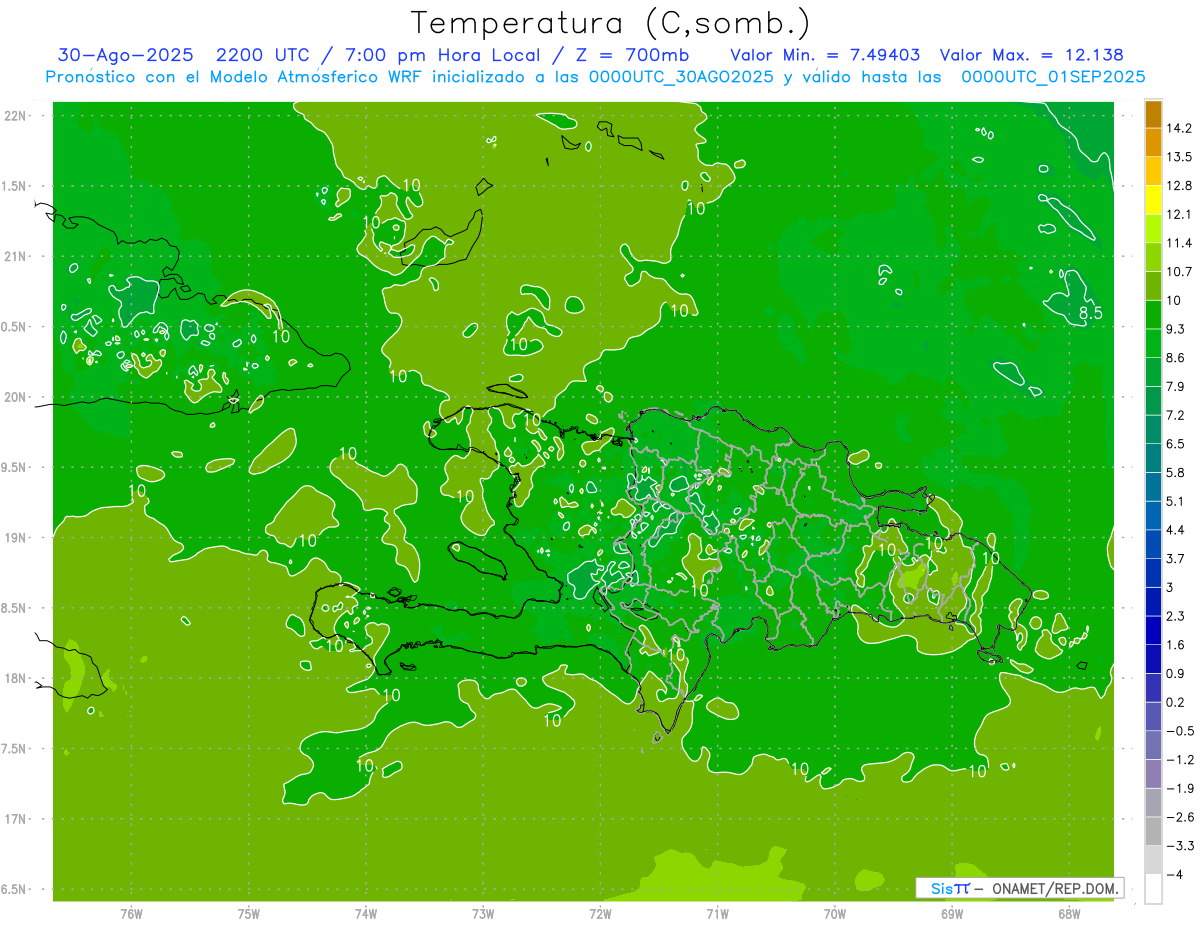Click the '18N' latitude axis label
1200x927 pixels.
pyautogui.click(x=16, y=678)
